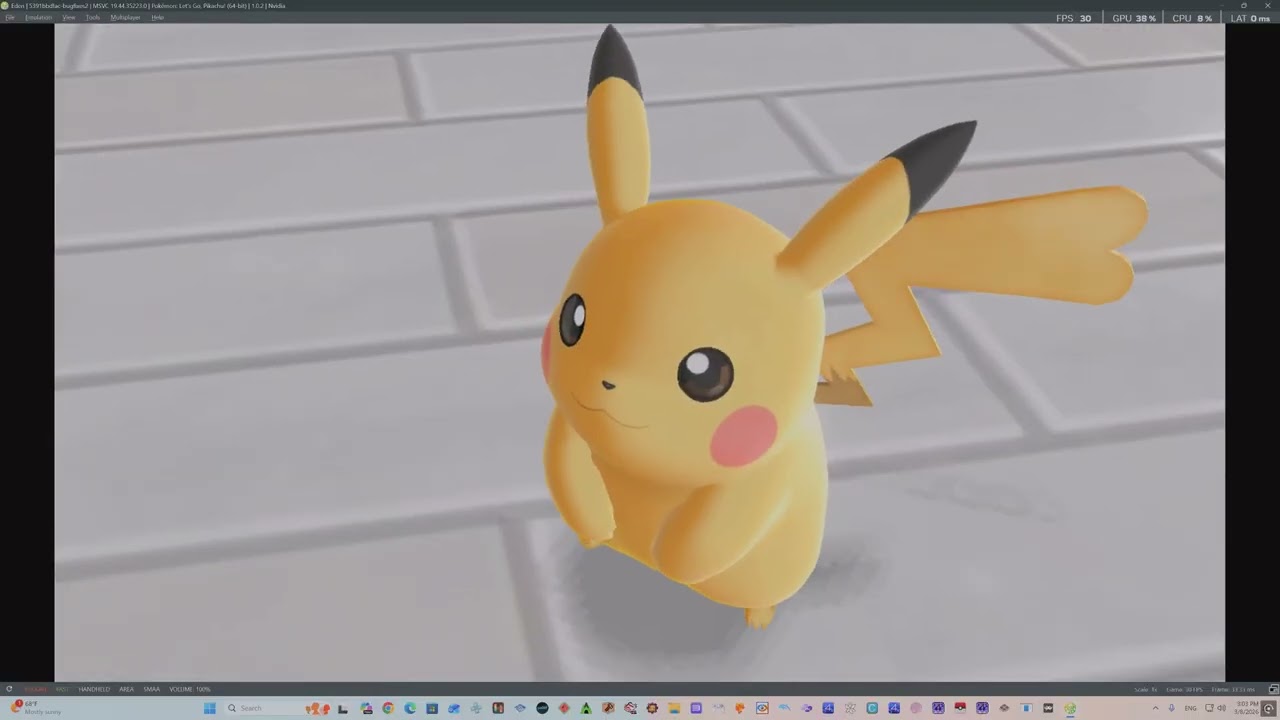Screen dimensions: 1280x720
Task: Open the View menu
Action: click(68, 17)
